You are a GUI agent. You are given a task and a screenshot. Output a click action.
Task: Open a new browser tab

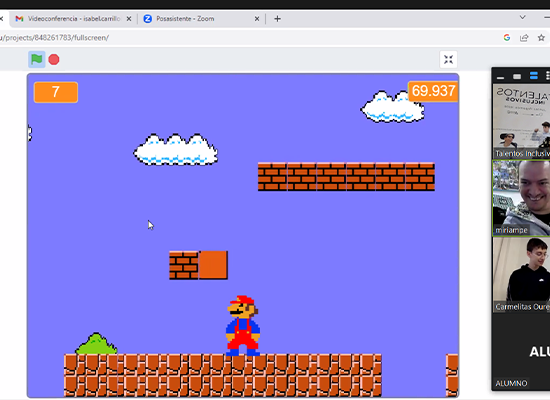coord(277,19)
